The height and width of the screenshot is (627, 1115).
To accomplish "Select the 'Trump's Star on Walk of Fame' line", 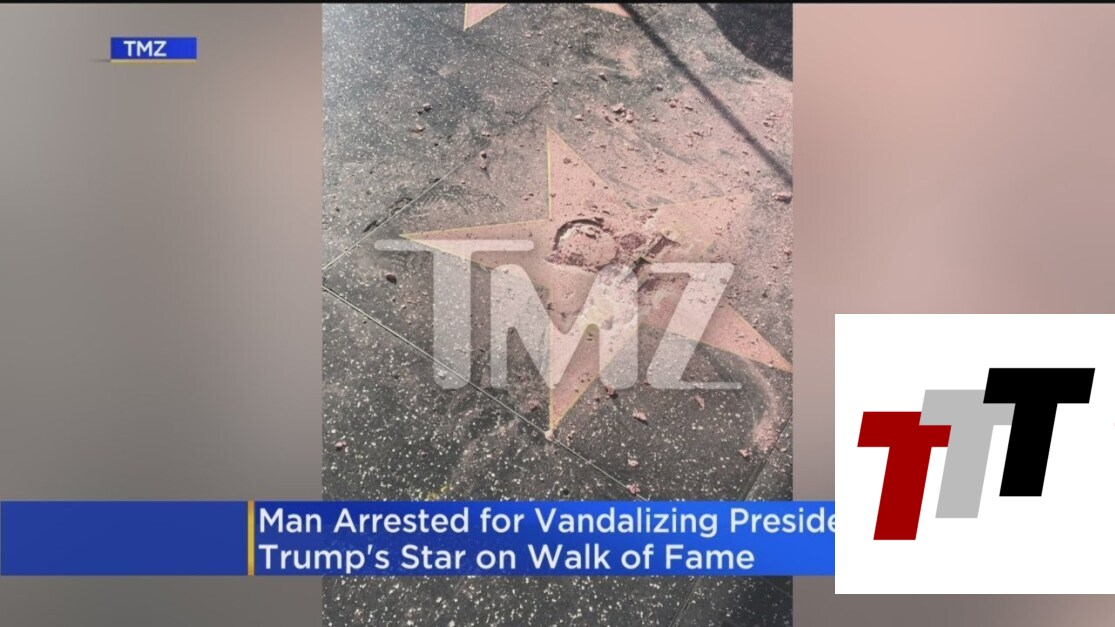I will point(506,557).
